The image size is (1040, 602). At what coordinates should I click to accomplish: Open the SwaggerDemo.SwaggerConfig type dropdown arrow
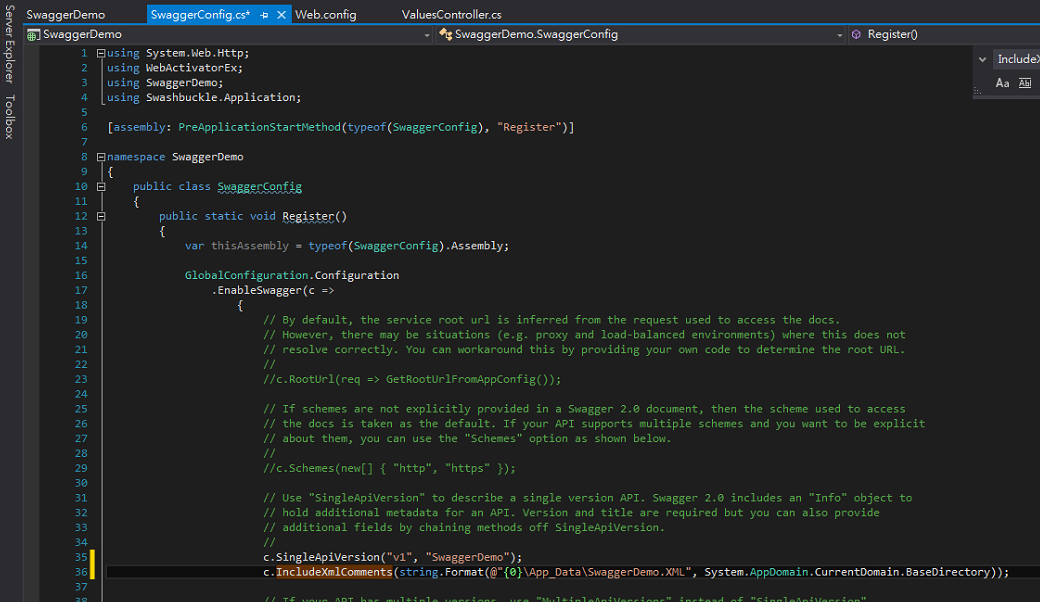click(x=840, y=35)
